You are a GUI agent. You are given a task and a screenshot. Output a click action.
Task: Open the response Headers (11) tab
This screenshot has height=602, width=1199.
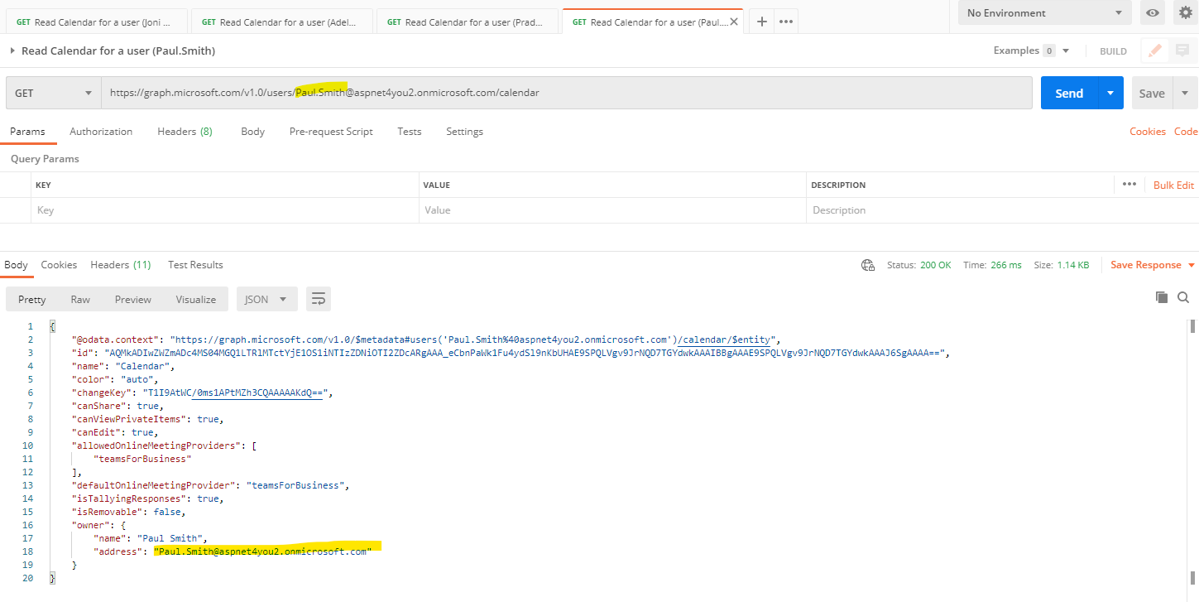tap(120, 265)
